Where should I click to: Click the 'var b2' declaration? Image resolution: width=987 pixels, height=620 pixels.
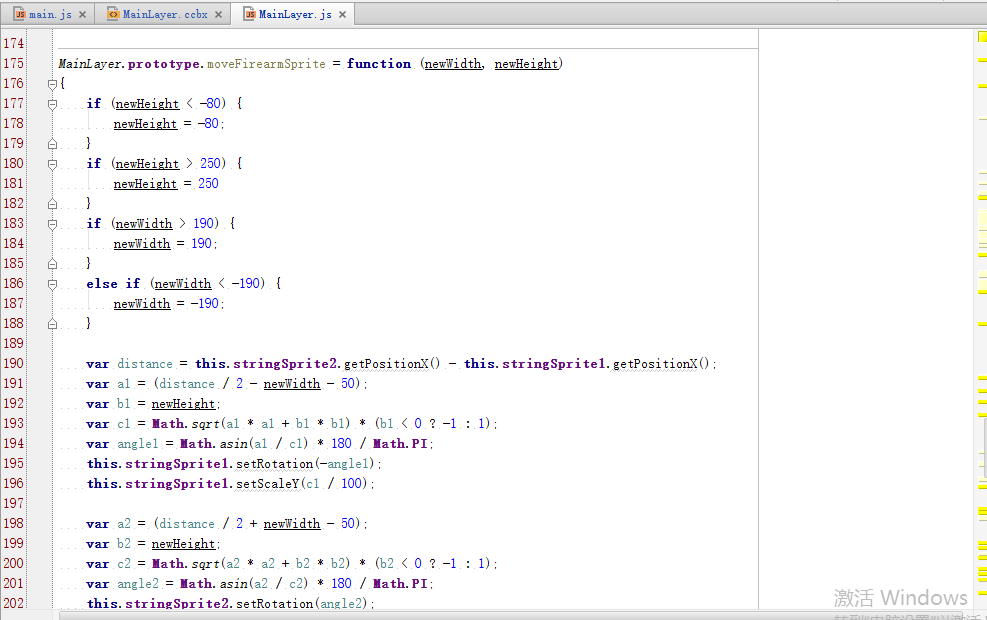pos(108,544)
